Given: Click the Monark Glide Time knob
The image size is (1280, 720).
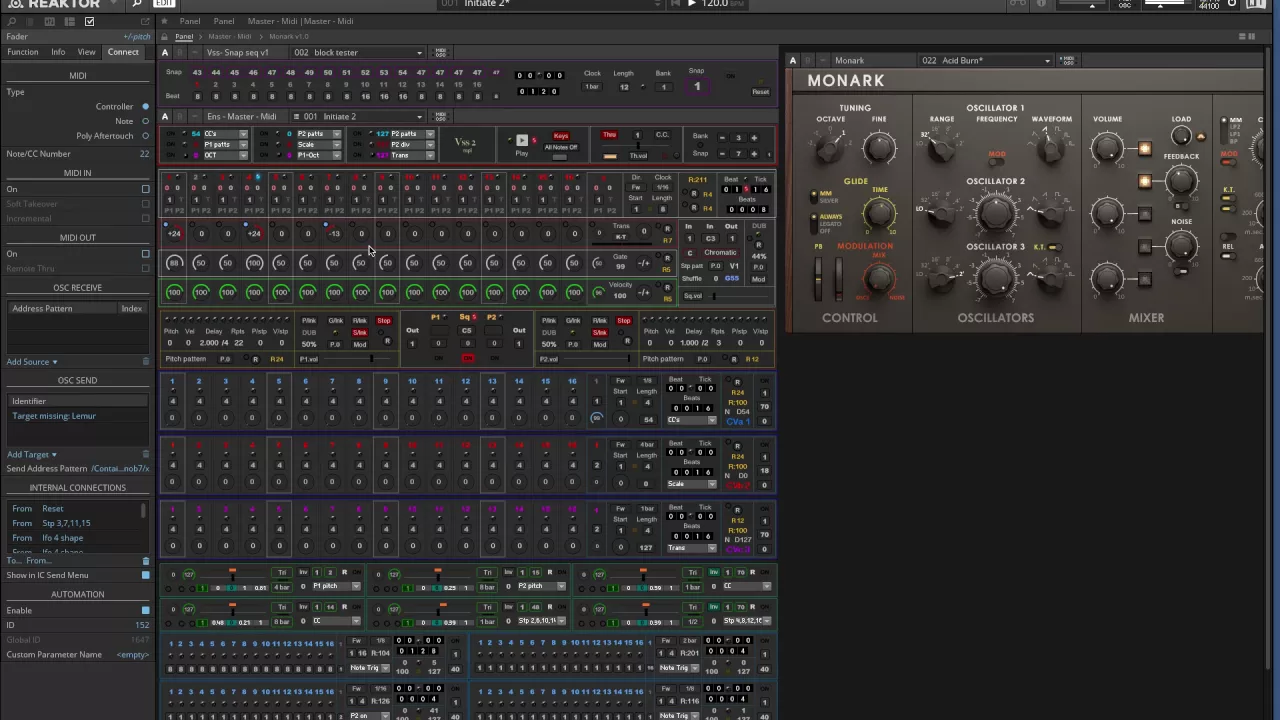Looking at the screenshot, I should click(x=879, y=213).
